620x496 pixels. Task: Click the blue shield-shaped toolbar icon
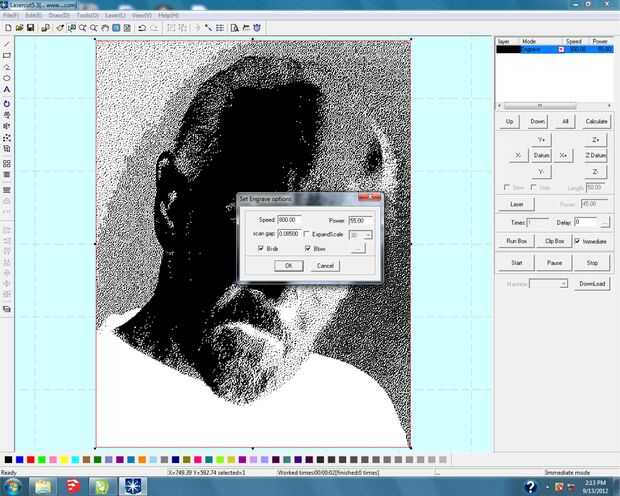click(x=257, y=28)
